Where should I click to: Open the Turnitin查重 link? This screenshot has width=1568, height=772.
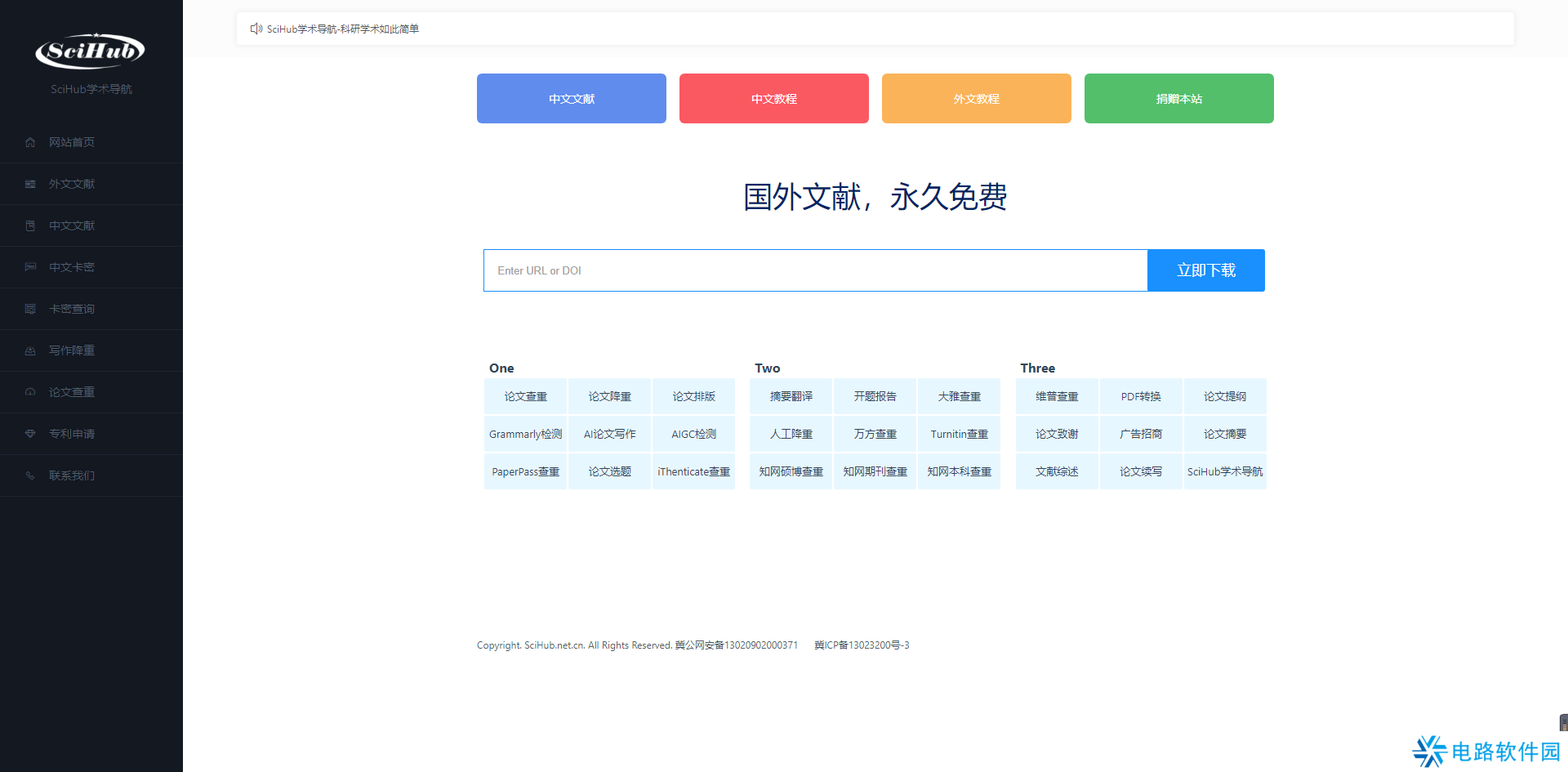(x=959, y=435)
